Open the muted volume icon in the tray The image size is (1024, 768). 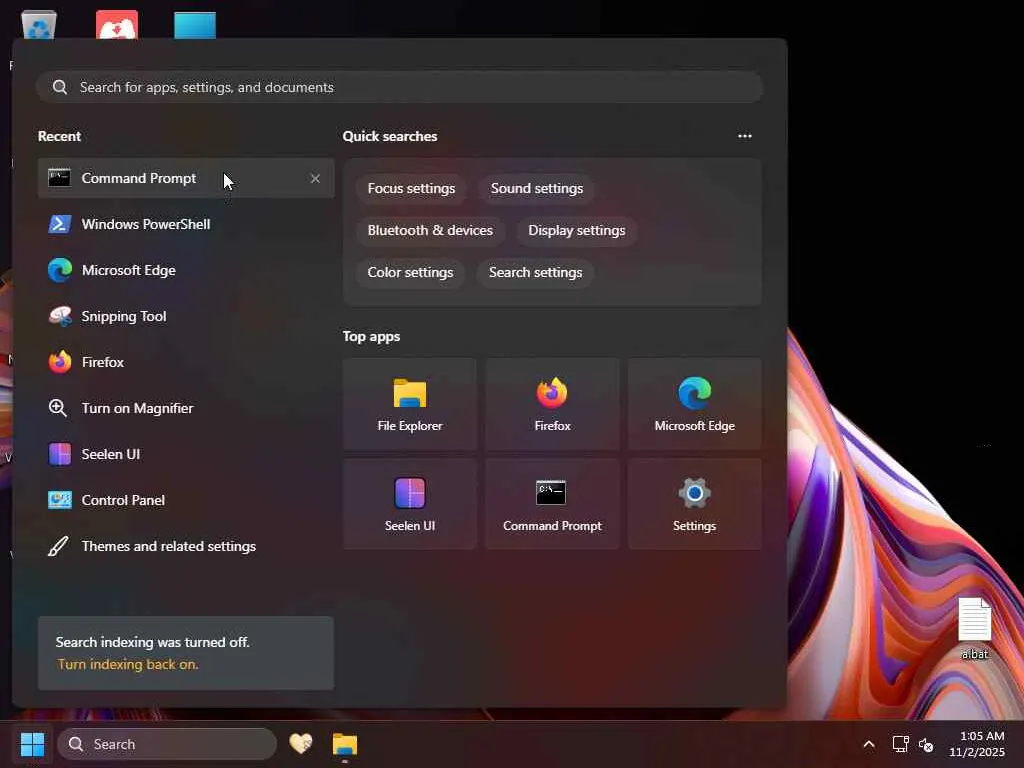click(x=926, y=744)
